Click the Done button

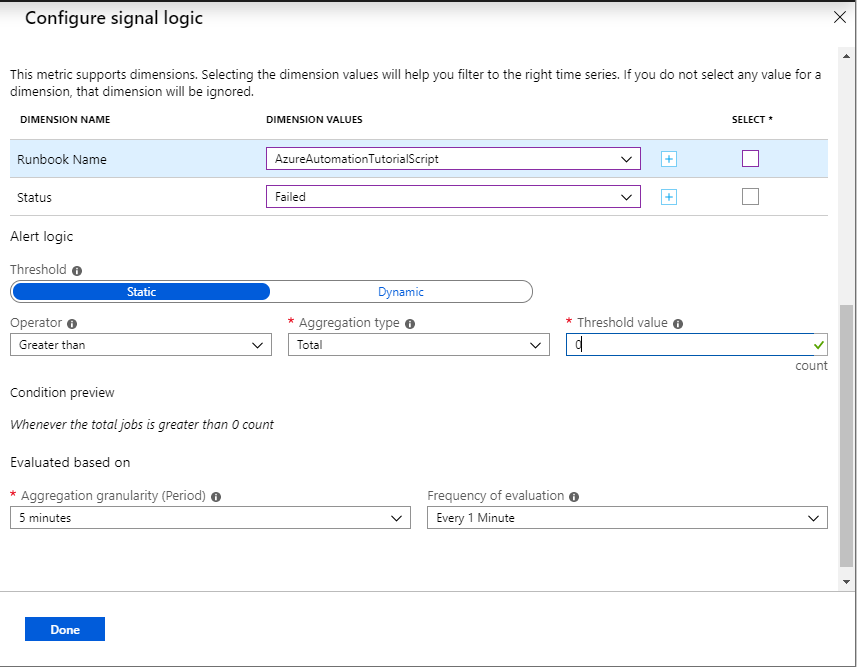click(65, 629)
